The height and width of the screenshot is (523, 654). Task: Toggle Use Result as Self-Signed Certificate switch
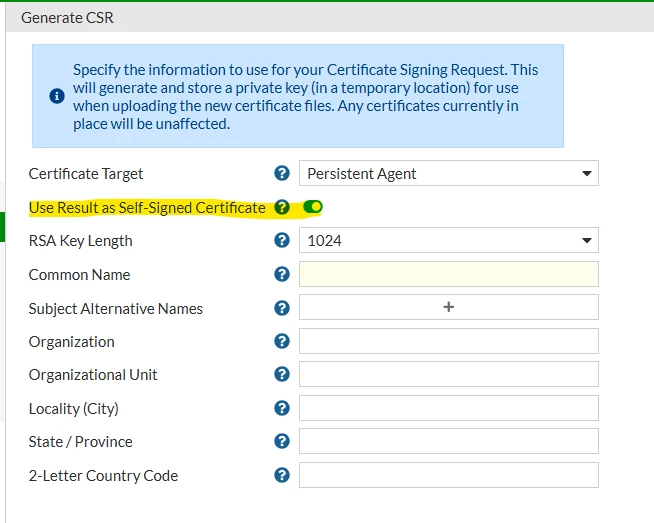[313, 207]
